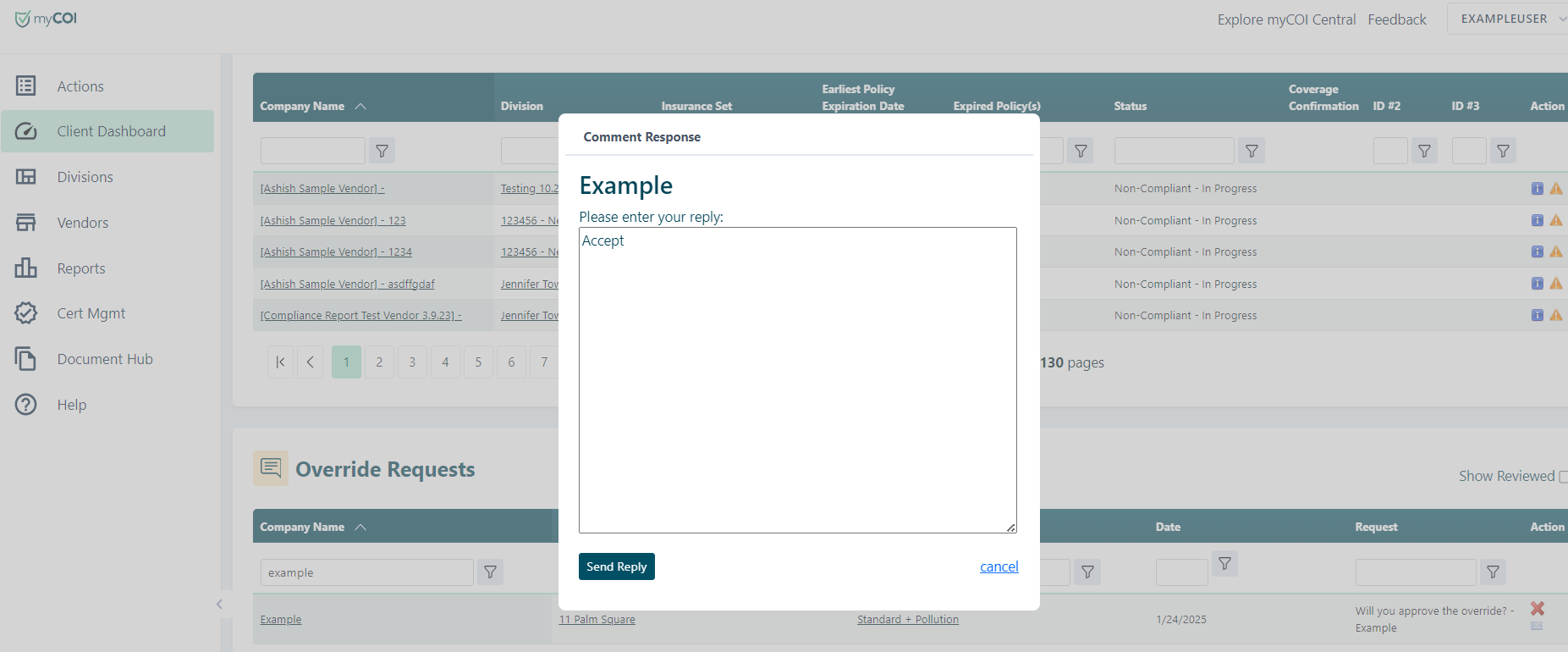Toggle the Show Reviewed checkbox
Image resolution: width=1568 pixels, height=652 pixels.
tap(1563, 477)
